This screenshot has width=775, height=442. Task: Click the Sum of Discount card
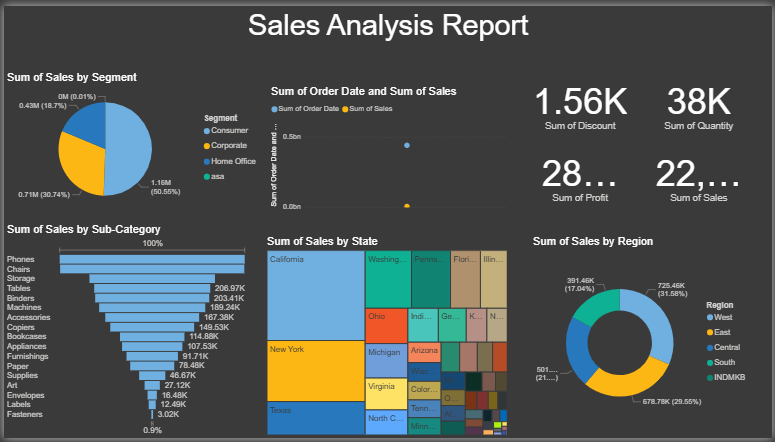click(x=582, y=109)
